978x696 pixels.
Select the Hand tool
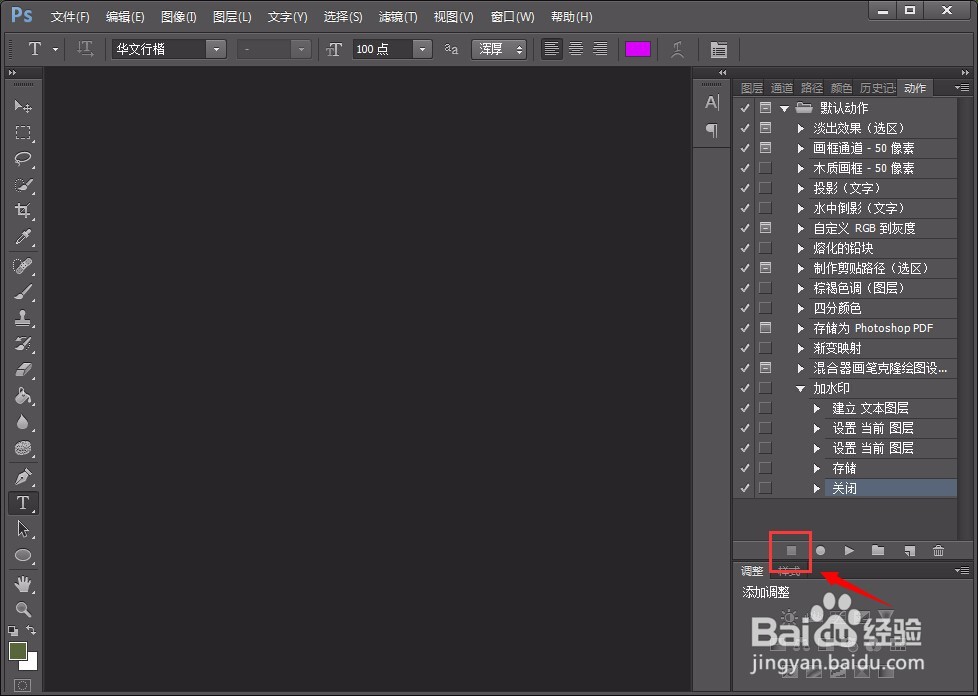coord(23,584)
